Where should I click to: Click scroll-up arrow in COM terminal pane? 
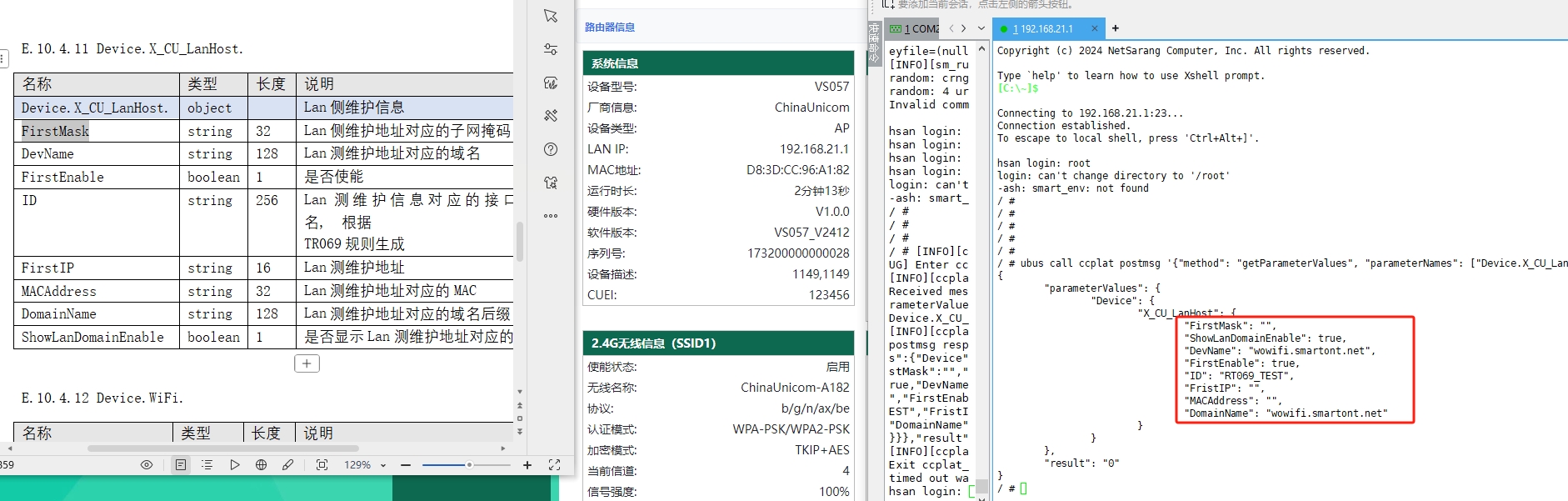tap(981, 49)
